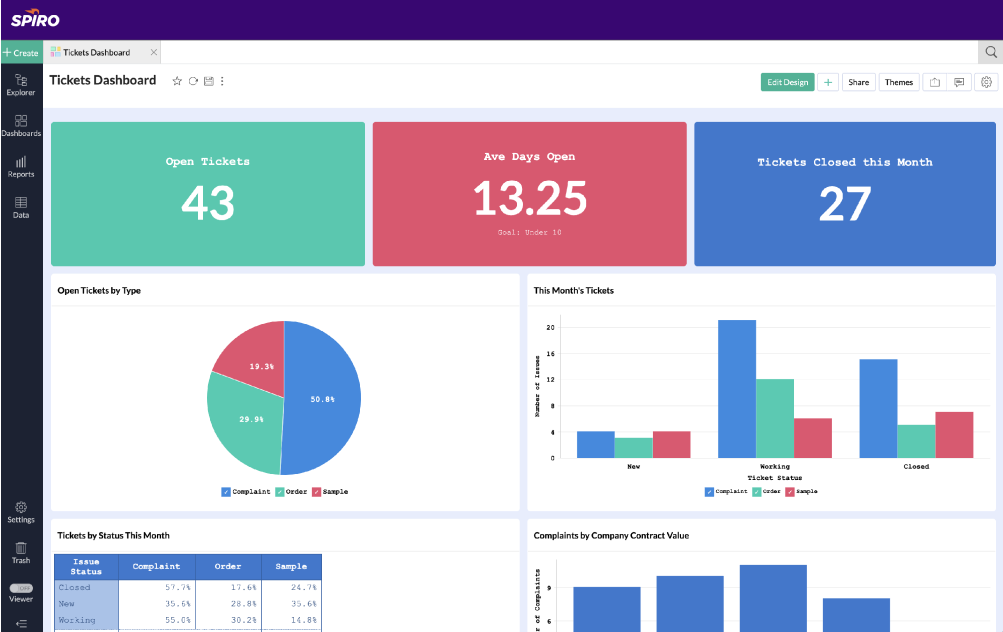Click the Order column header in the table
This screenshot has height=632, width=1003.
228,567
